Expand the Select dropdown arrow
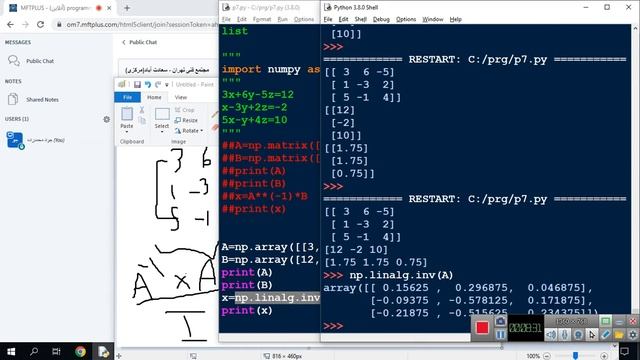 (162, 131)
